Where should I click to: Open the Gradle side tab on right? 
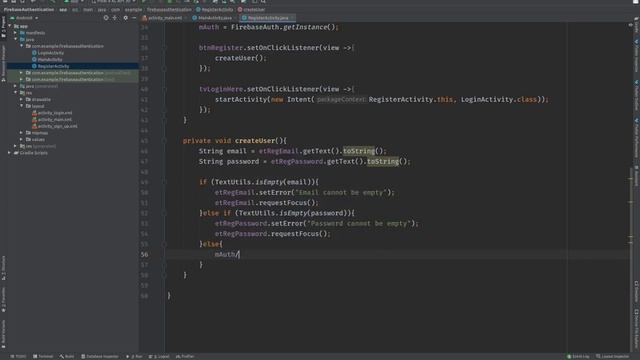pyautogui.click(x=636, y=25)
